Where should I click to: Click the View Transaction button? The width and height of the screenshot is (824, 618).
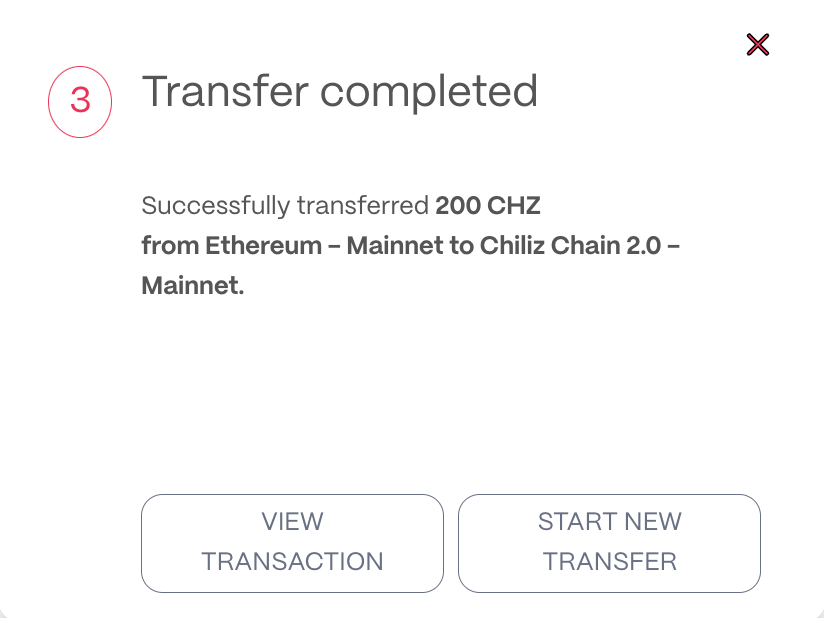coord(292,542)
